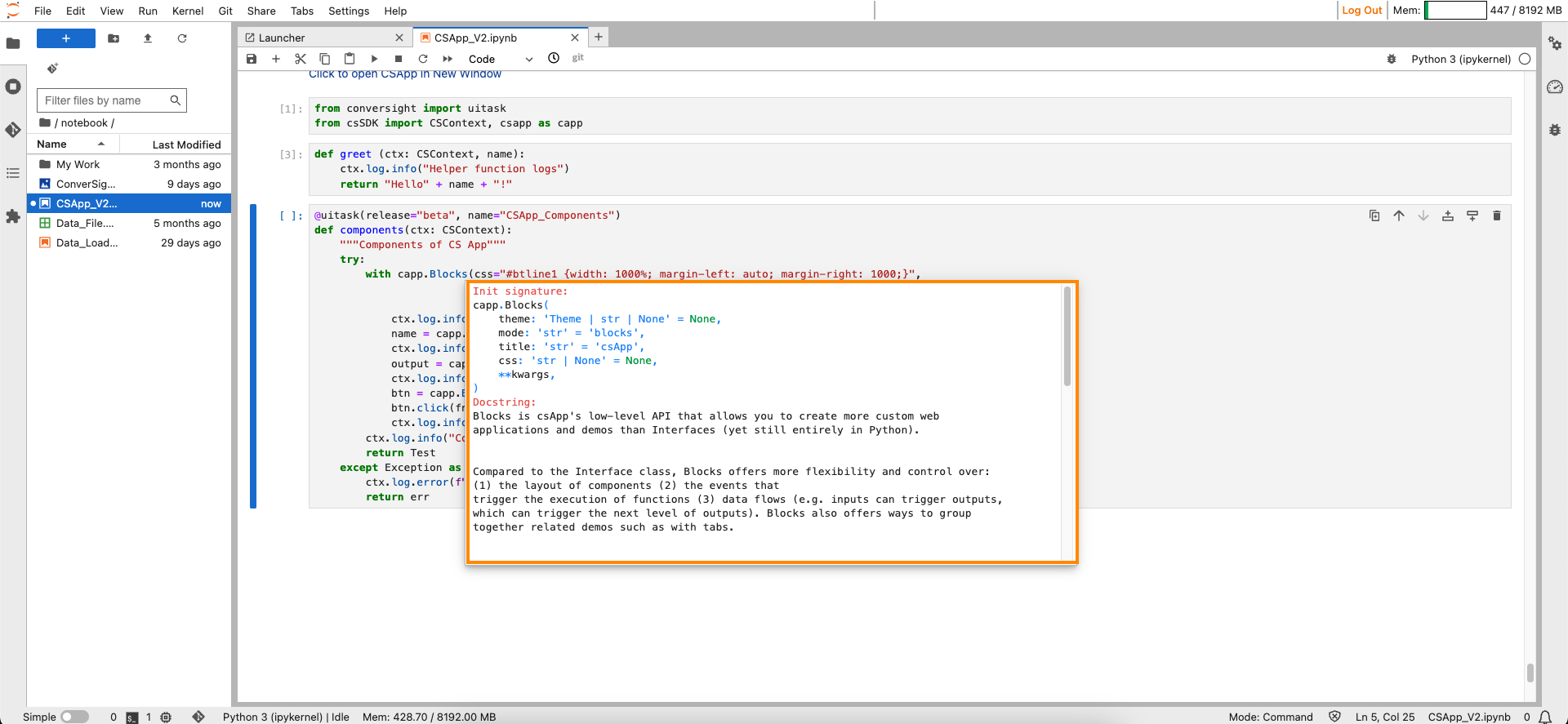Open the File menu
The height and width of the screenshot is (724, 1568).
(43, 11)
